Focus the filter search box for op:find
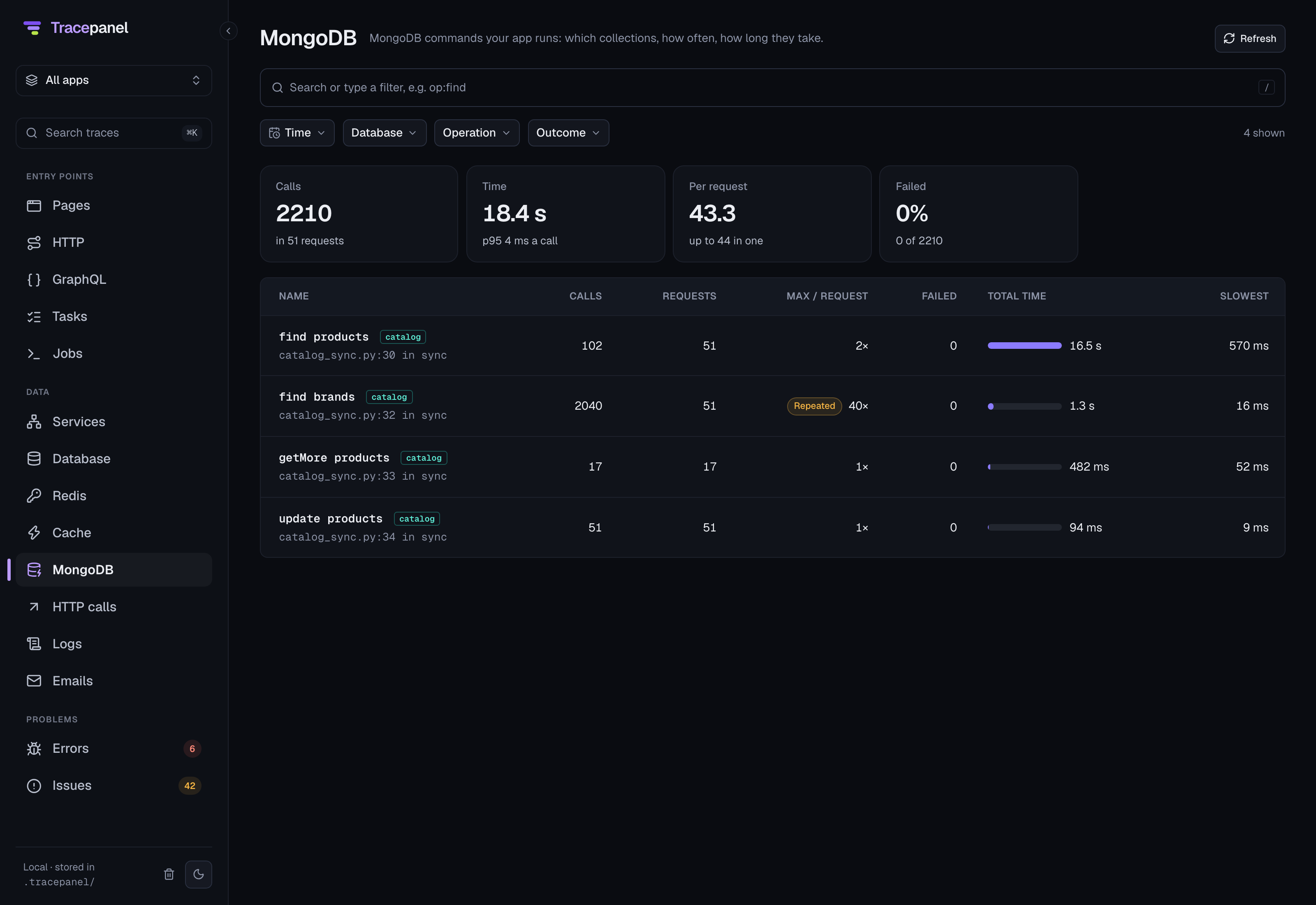 772,88
